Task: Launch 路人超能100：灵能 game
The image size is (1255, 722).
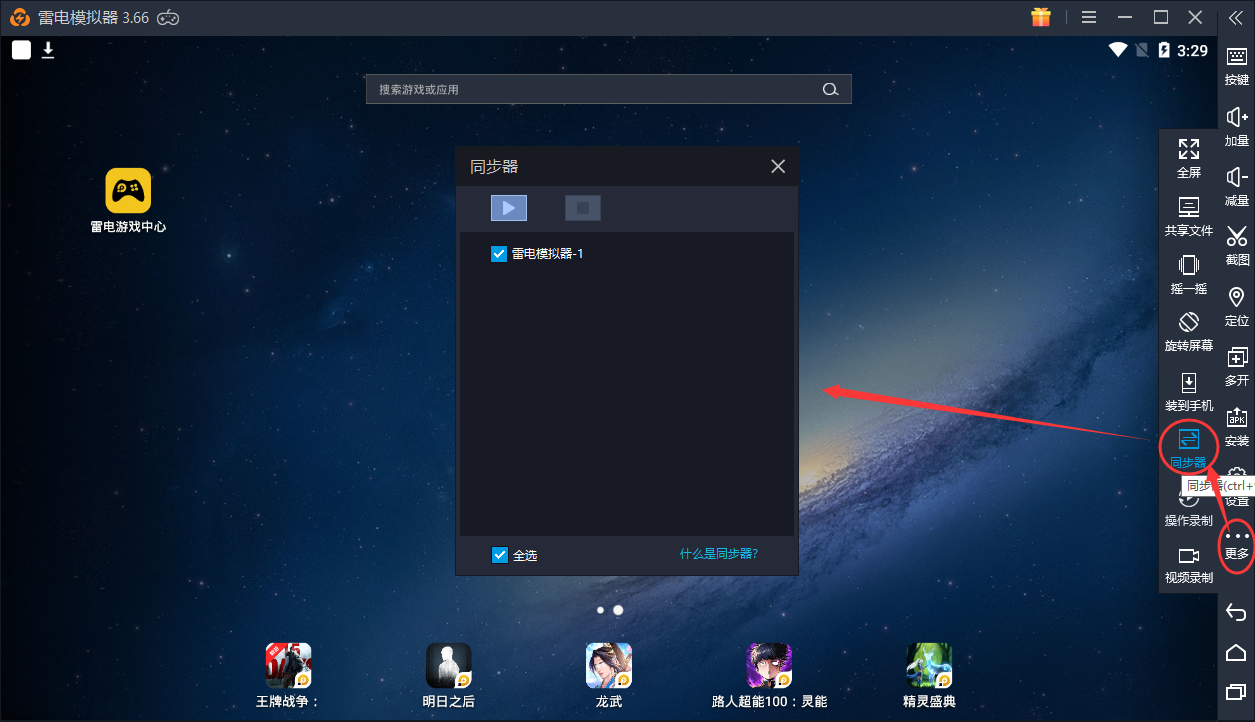Action: (x=769, y=665)
